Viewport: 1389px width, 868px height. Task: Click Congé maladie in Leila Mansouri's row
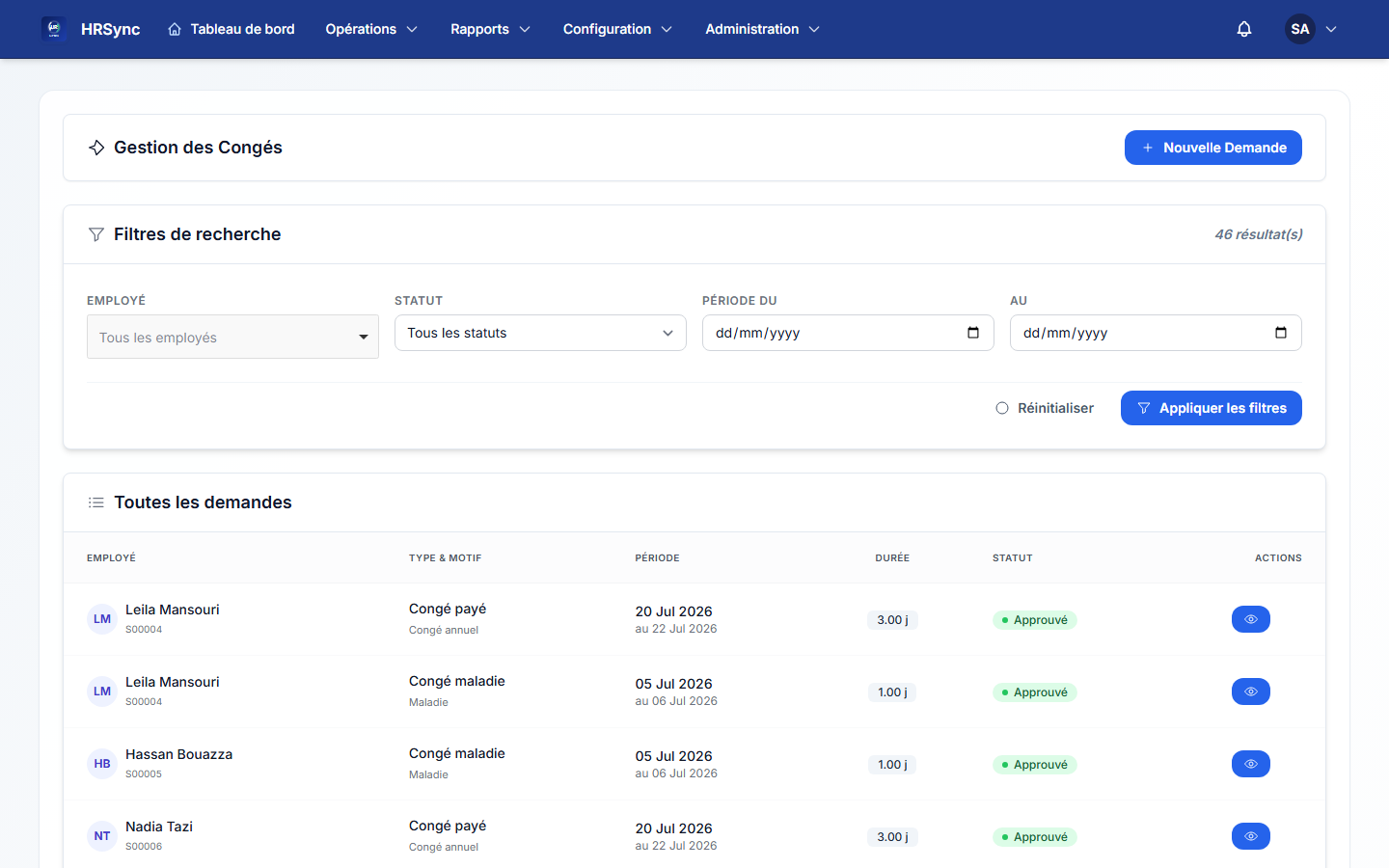457,681
